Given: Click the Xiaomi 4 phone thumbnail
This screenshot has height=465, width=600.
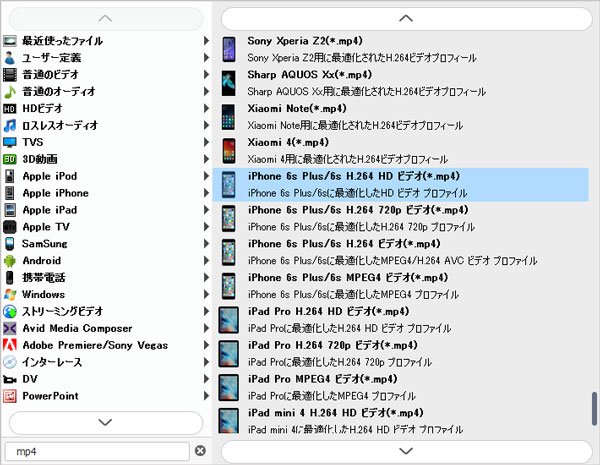Looking at the screenshot, I should coord(229,151).
